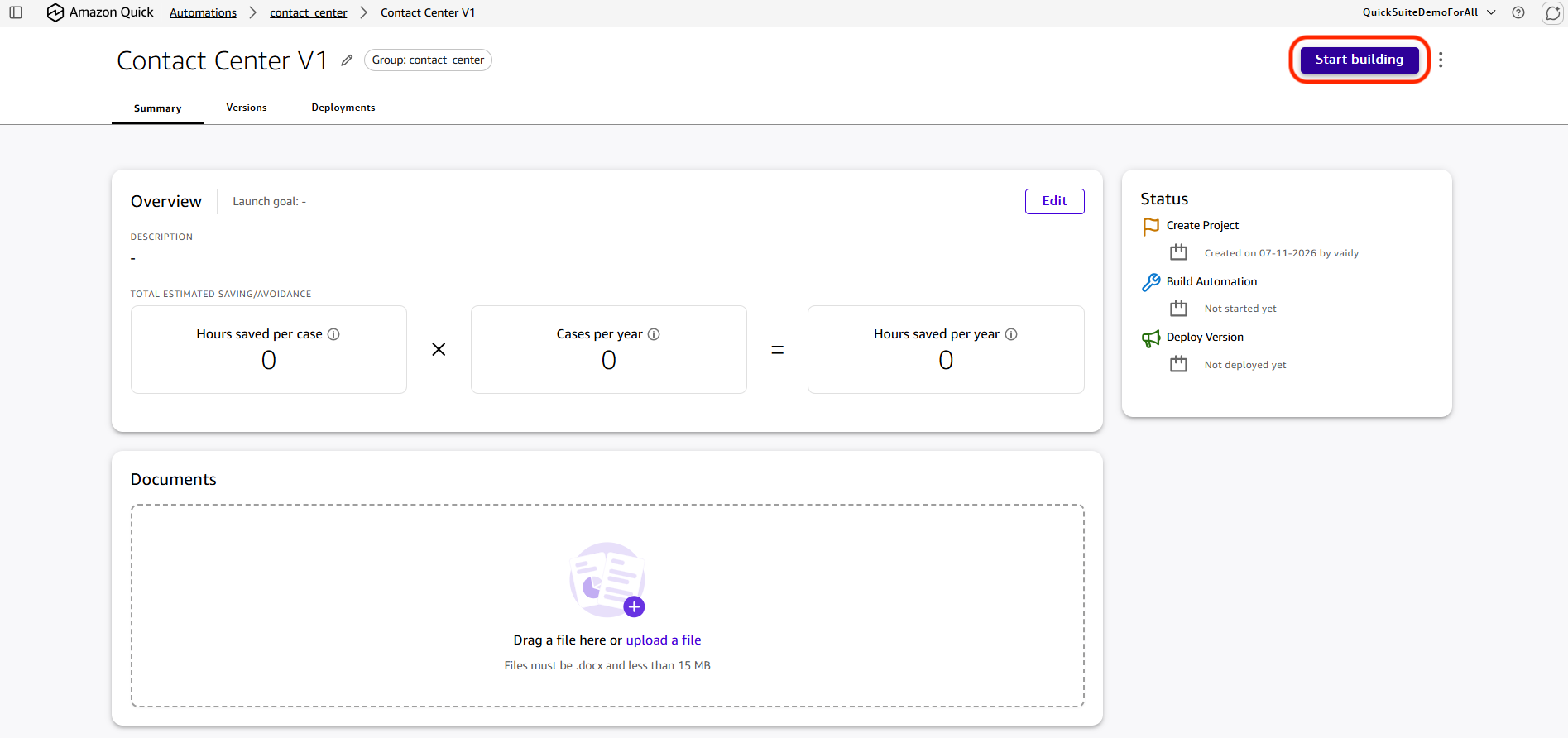Click the Build Automation wrench icon
The image size is (1568, 738).
pyautogui.click(x=1151, y=282)
